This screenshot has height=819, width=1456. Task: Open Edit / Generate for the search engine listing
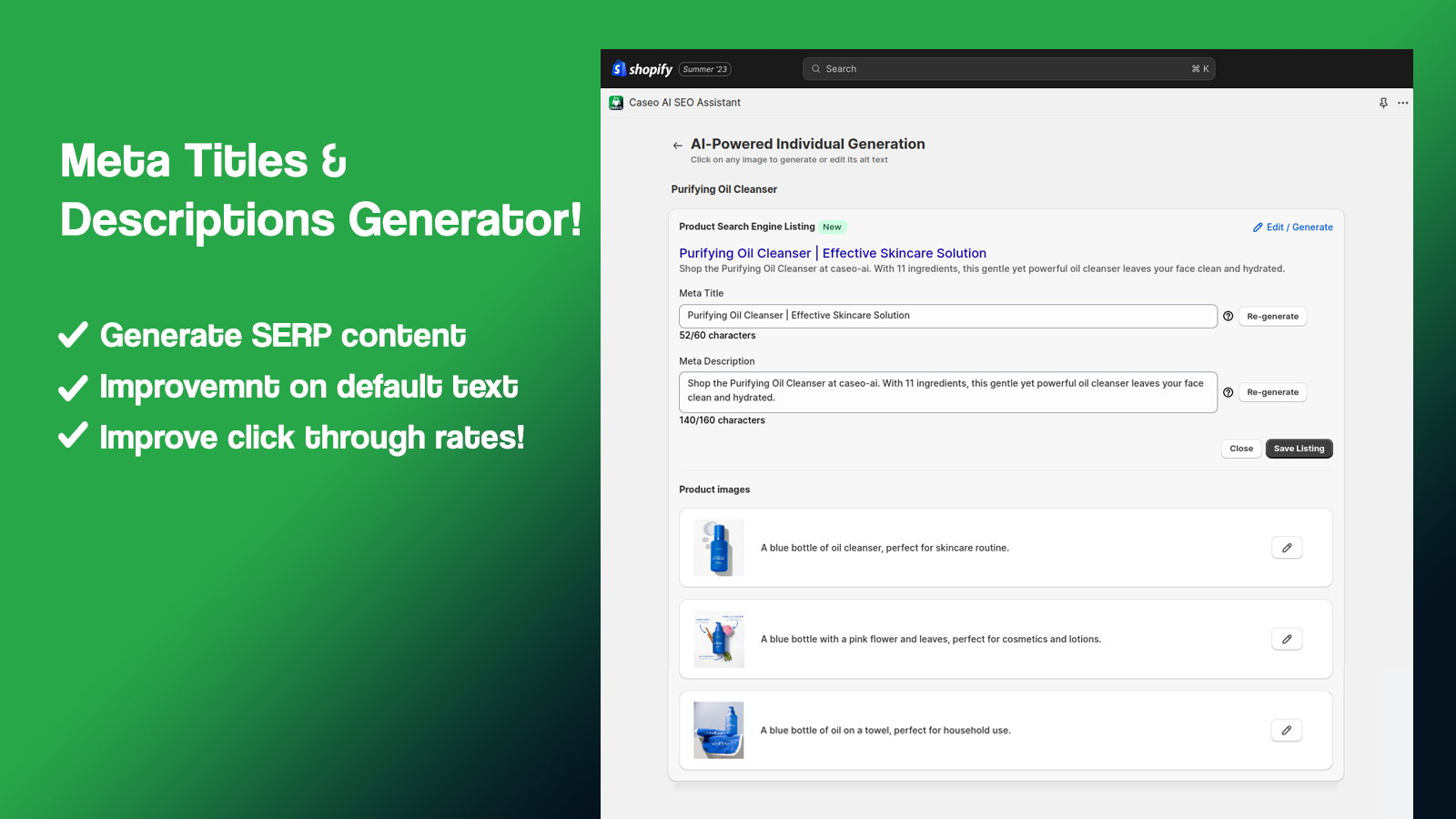click(1292, 227)
